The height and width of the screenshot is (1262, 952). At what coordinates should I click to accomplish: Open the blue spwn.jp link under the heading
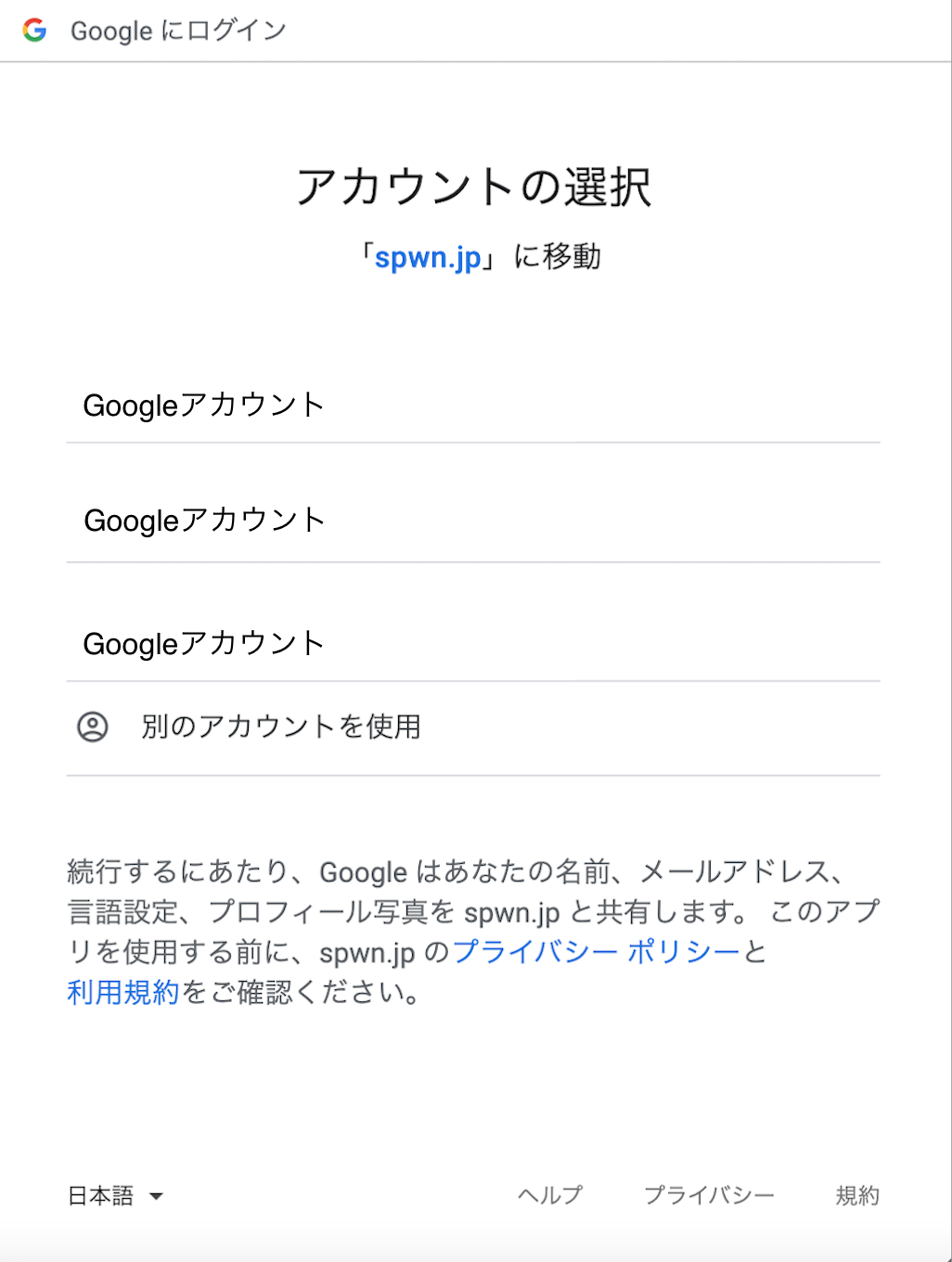click(x=428, y=257)
